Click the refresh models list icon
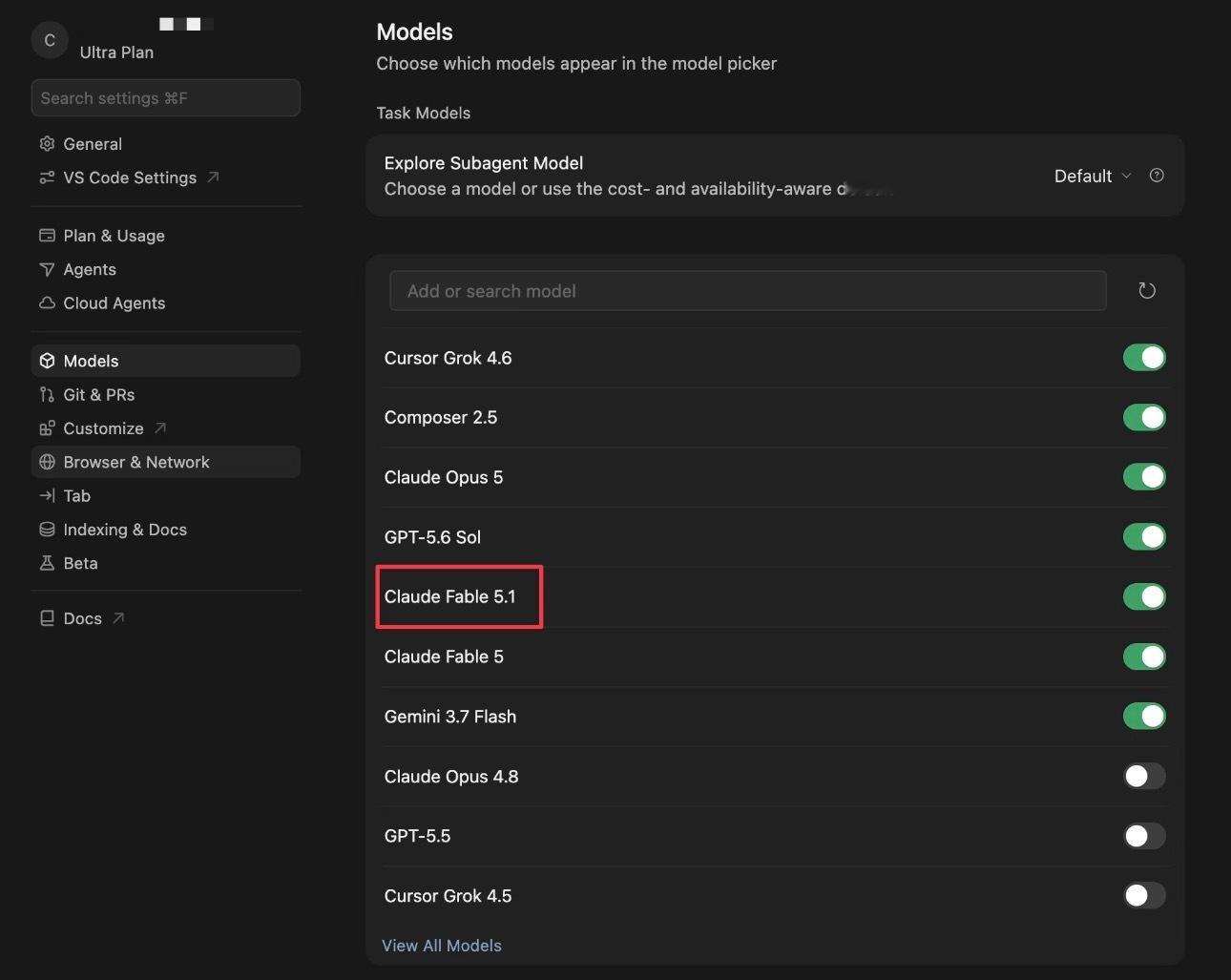This screenshot has width=1231, height=980. 1147,290
